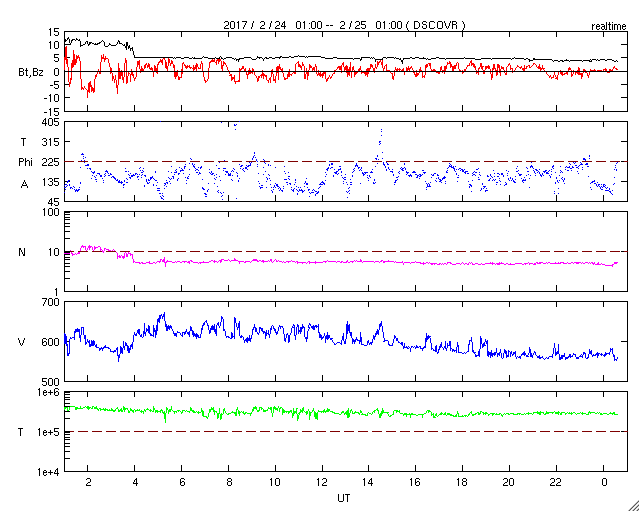The image size is (640, 512).
Task: Click the '15' tick on Bt,Bz axis
Action: click(x=54, y=33)
